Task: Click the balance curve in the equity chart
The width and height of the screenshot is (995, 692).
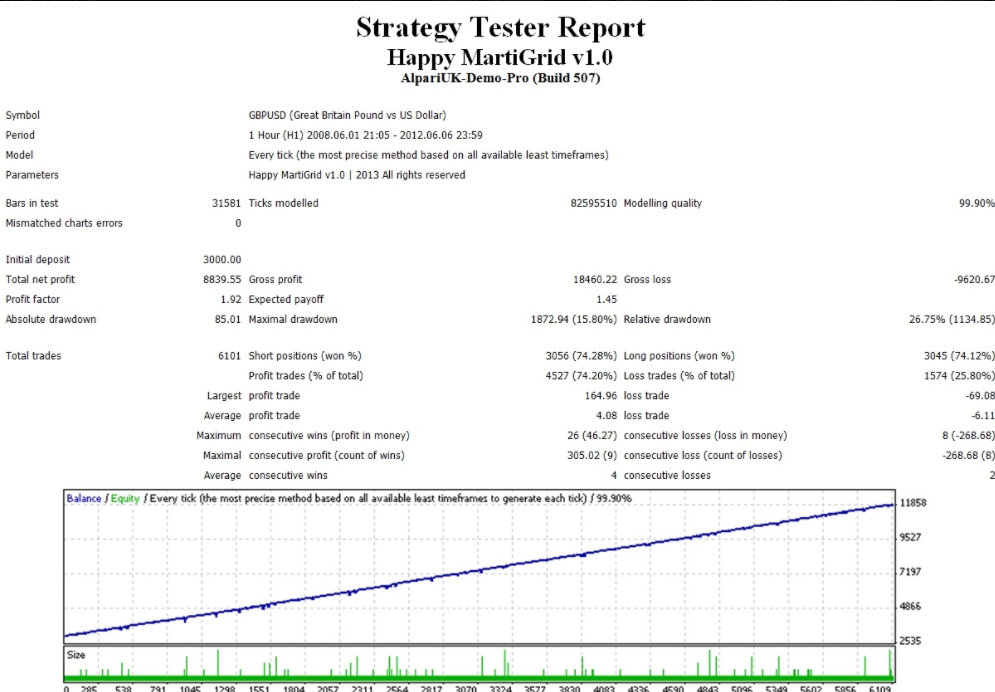Action: [480, 570]
